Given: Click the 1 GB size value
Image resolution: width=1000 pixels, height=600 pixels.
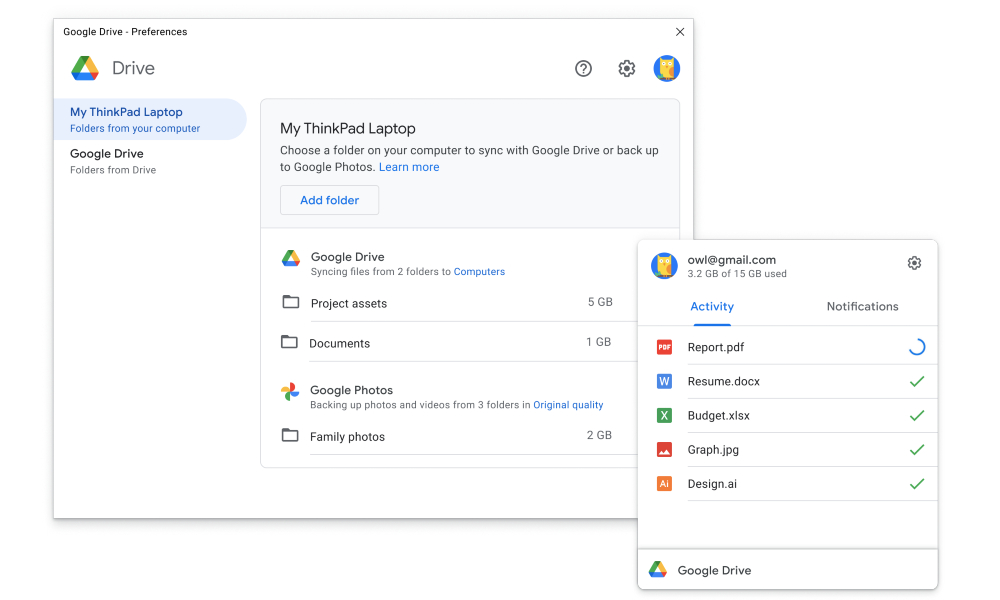Looking at the screenshot, I should (x=598, y=342).
